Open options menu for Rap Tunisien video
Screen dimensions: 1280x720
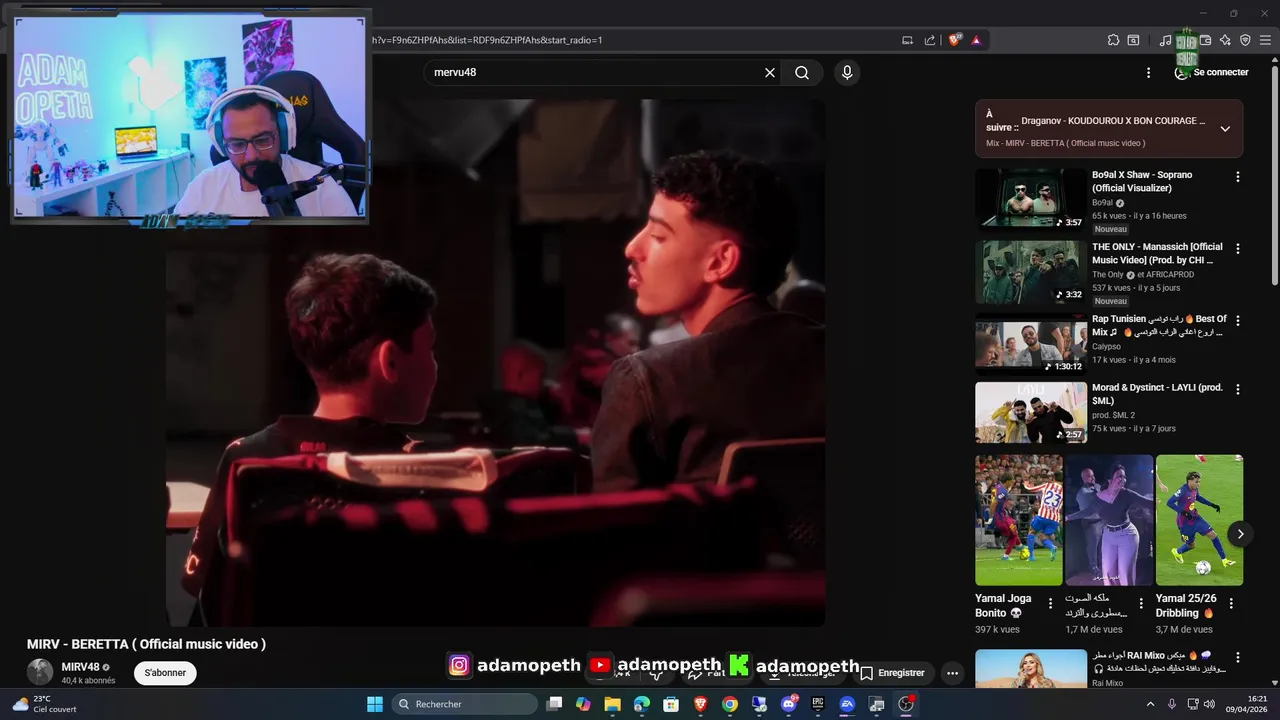pos(1238,321)
